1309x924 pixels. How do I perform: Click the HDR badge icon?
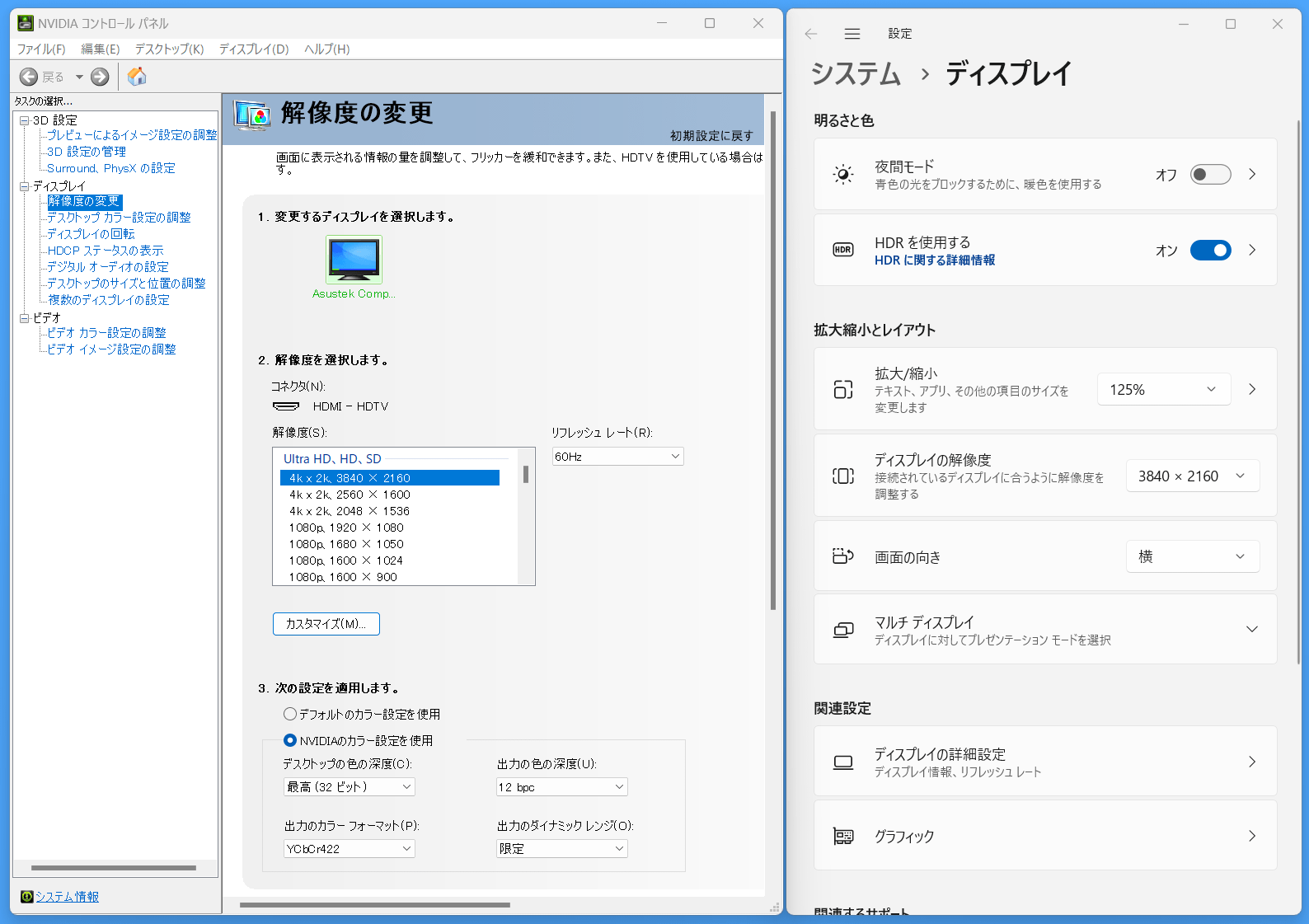pyautogui.click(x=843, y=250)
